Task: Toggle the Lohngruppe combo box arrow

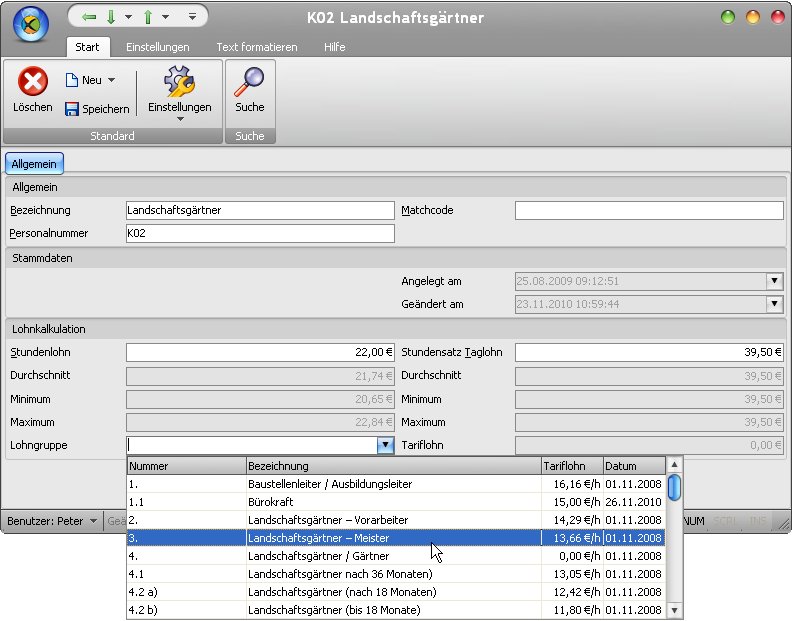Action: click(x=384, y=446)
